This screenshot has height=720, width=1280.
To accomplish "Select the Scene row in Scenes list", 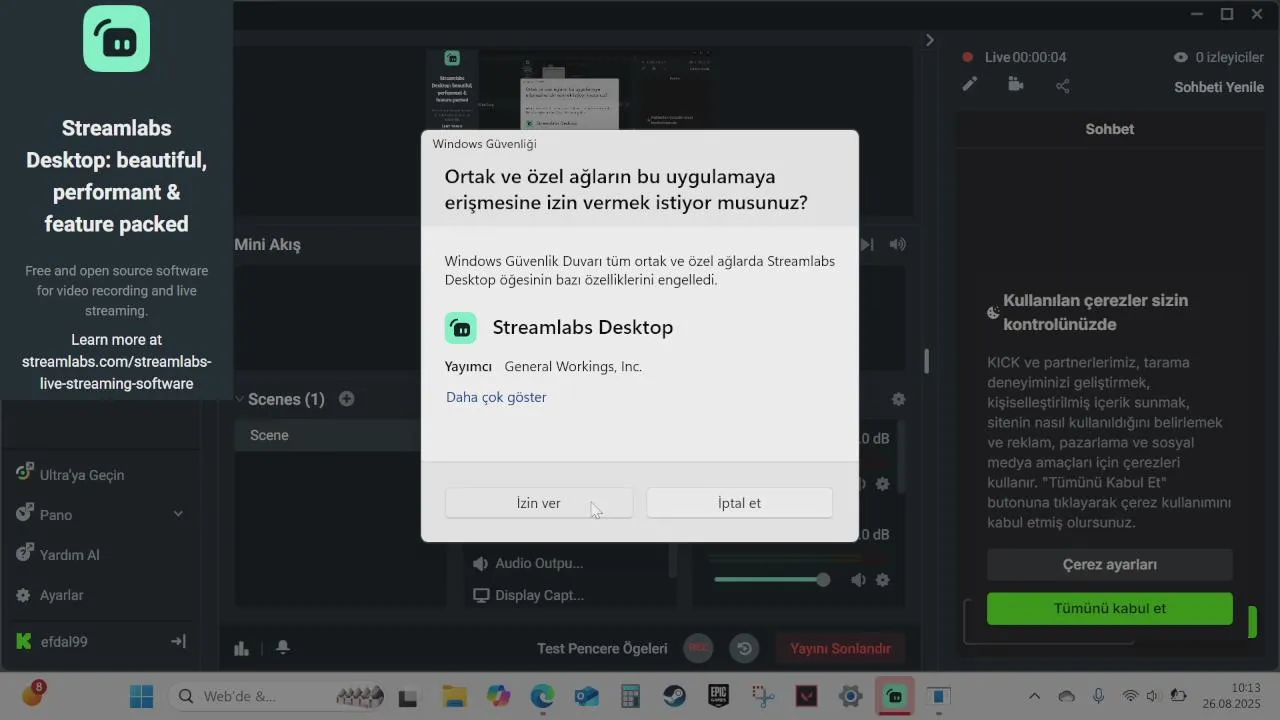I will click(328, 435).
